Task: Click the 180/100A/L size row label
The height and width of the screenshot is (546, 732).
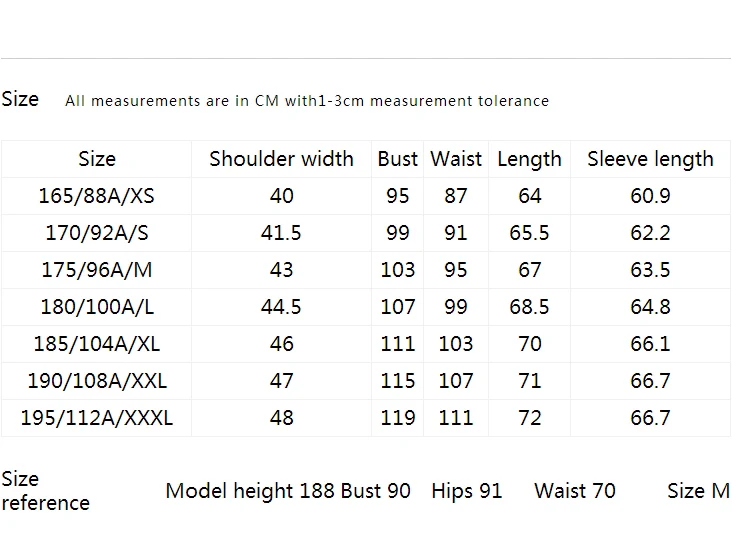Action: tap(96, 307)
